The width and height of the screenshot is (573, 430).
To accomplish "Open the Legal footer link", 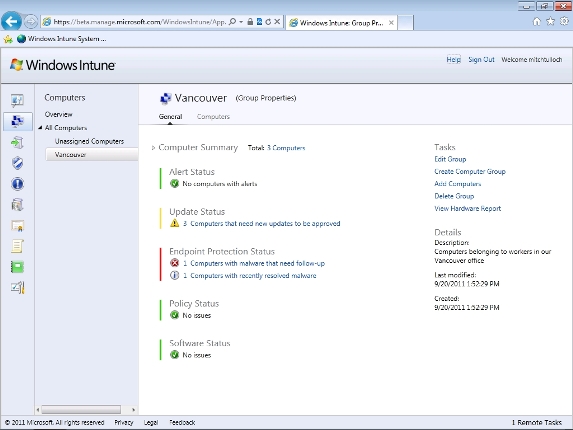I will [x=151, y=422].
